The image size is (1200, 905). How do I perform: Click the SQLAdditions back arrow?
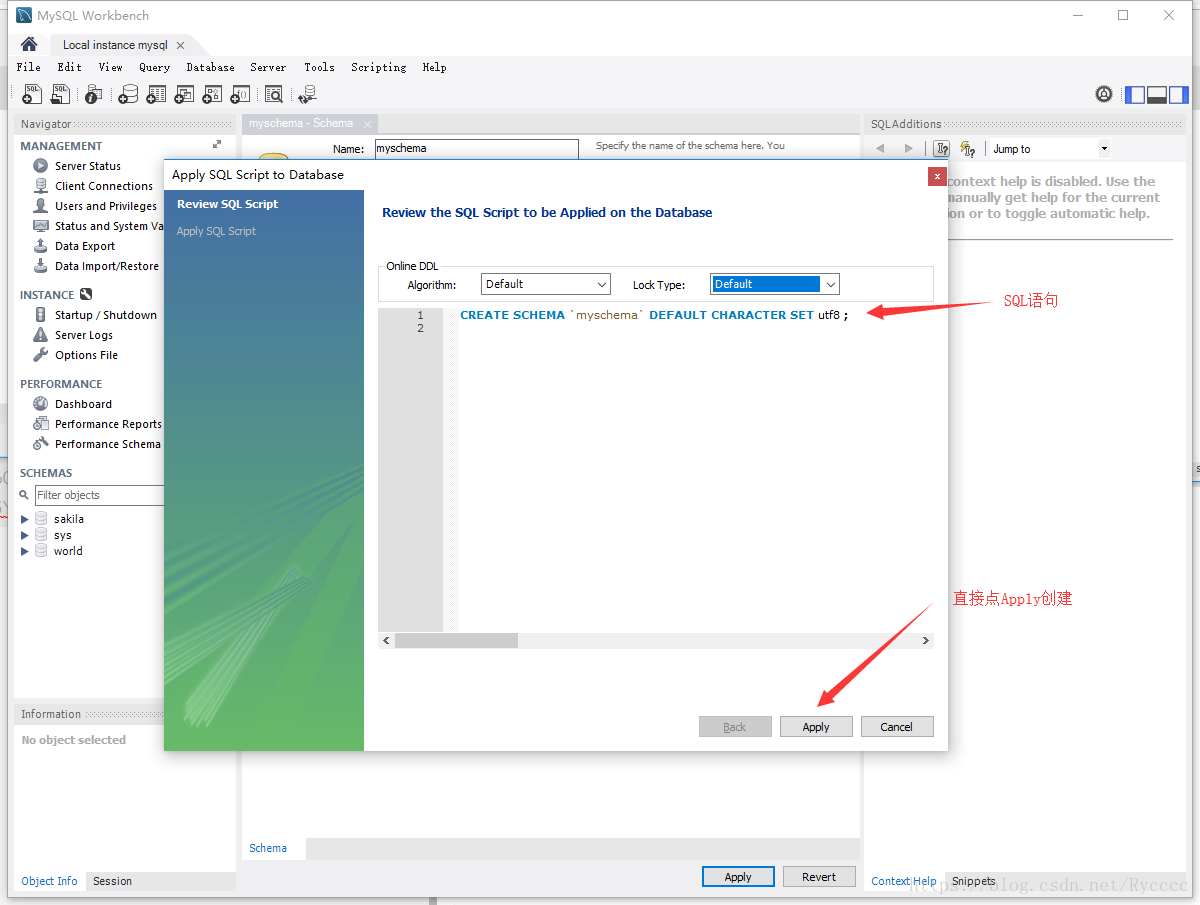pos(881,148)
